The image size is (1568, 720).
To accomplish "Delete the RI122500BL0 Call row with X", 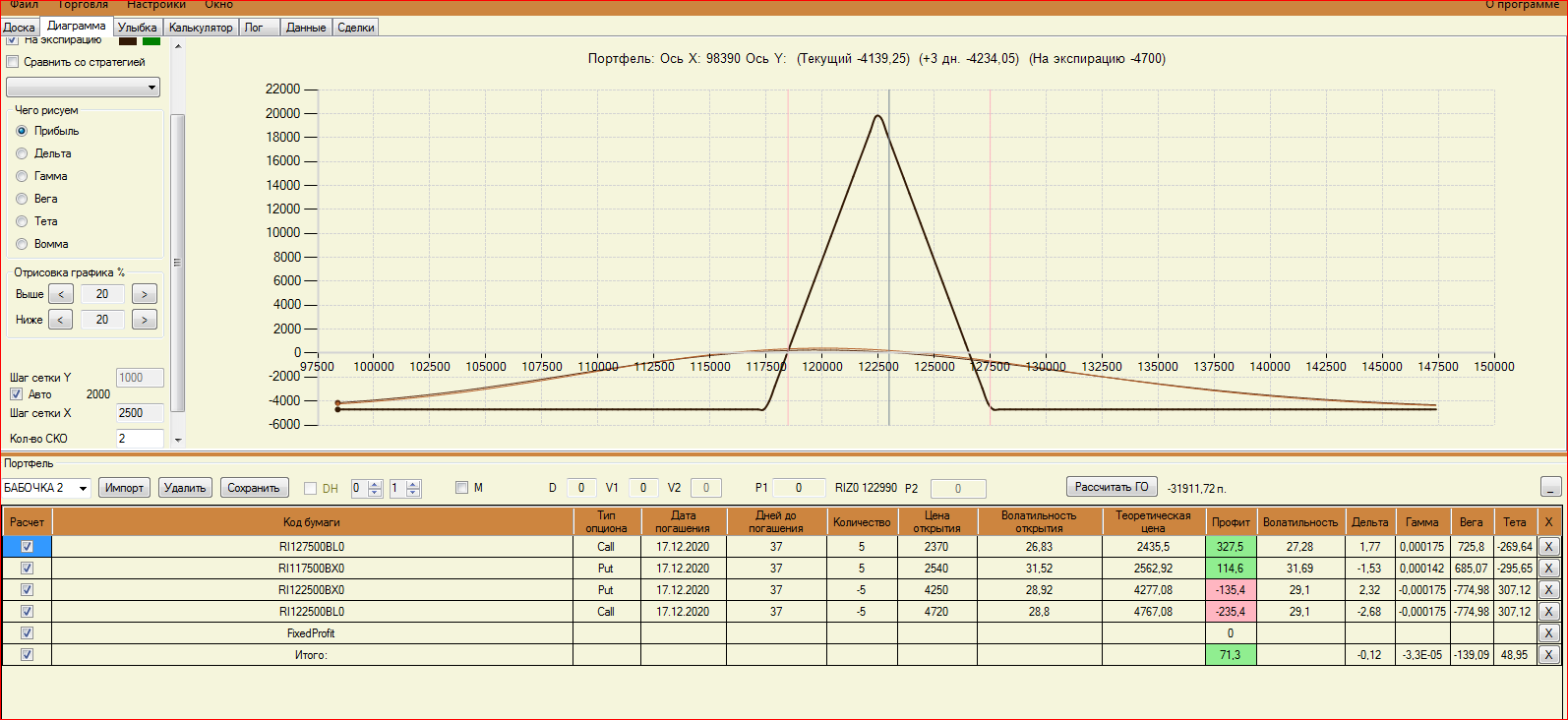I will coord(1548,612).
